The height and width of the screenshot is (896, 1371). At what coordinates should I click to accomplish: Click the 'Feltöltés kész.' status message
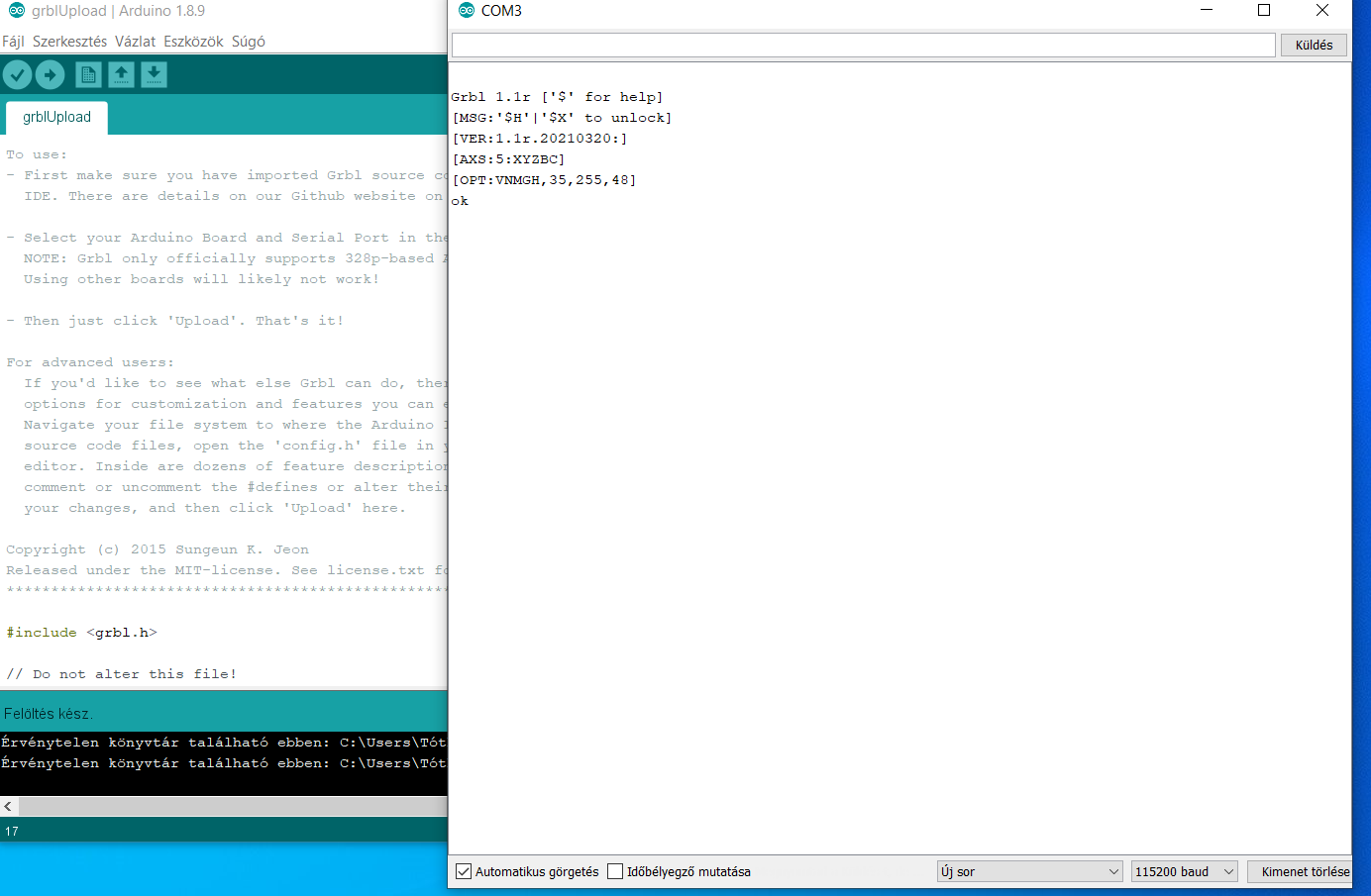pyautogui.click(x=48, y=714)
